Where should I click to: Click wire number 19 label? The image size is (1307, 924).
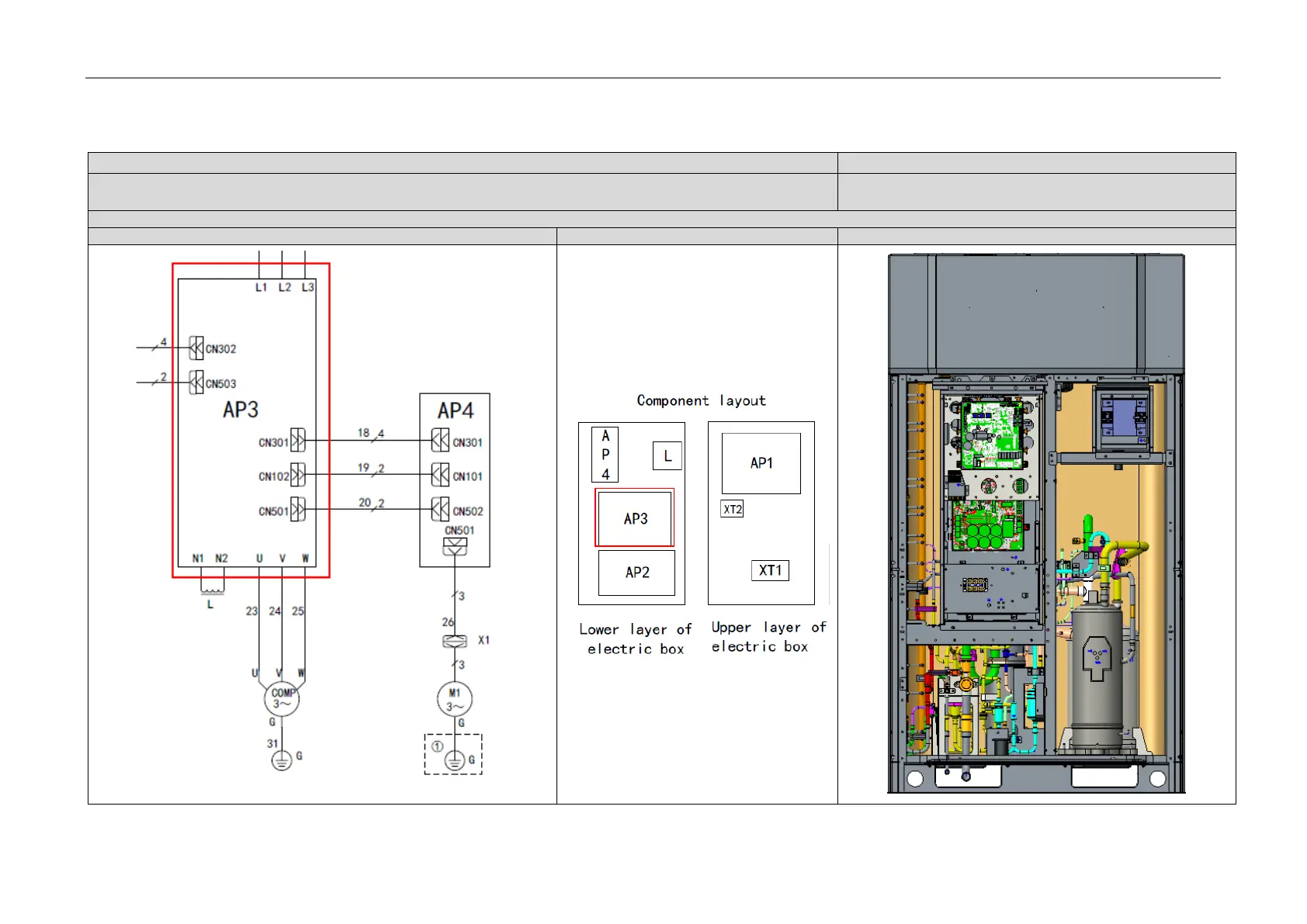[x=363, y=468]
